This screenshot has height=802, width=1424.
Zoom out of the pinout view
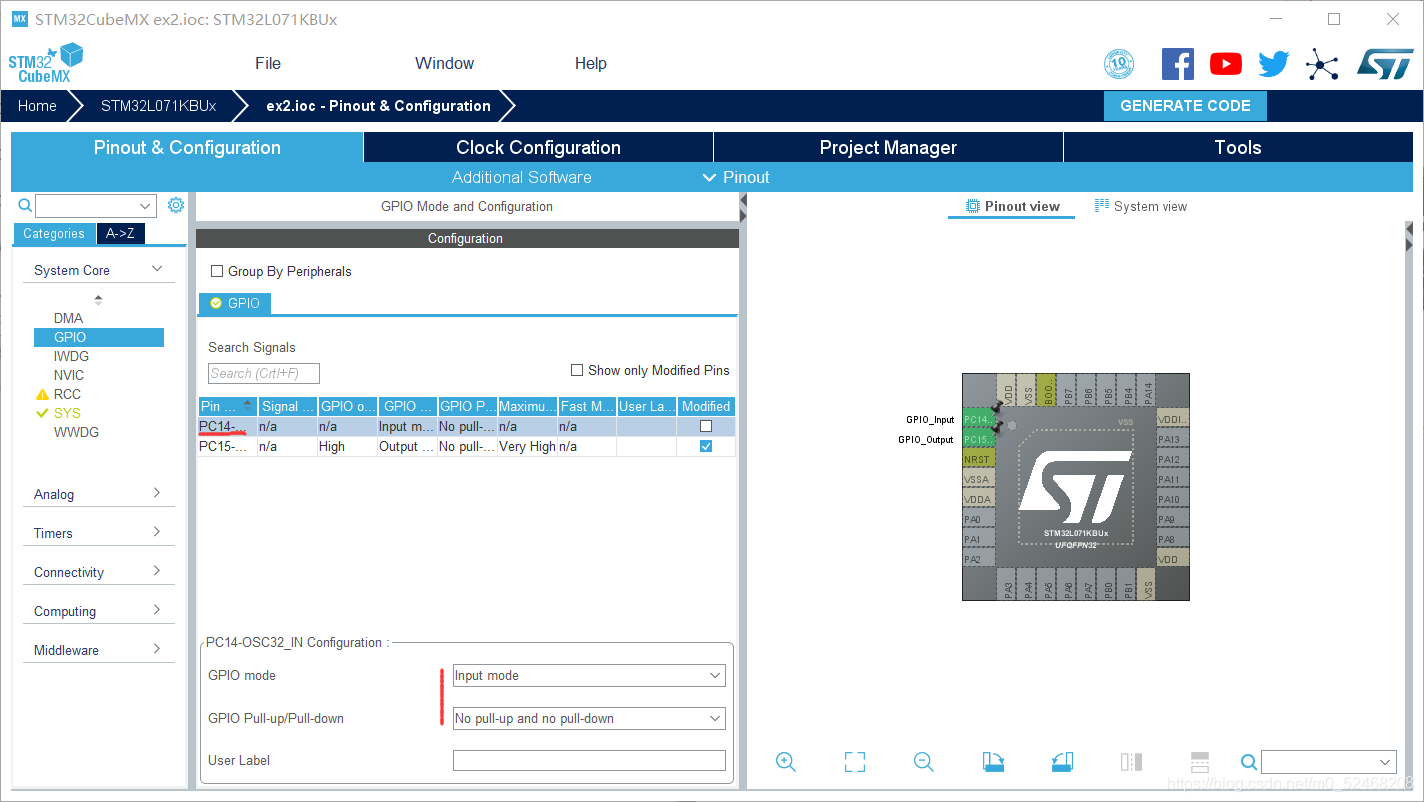pos(924,762)
